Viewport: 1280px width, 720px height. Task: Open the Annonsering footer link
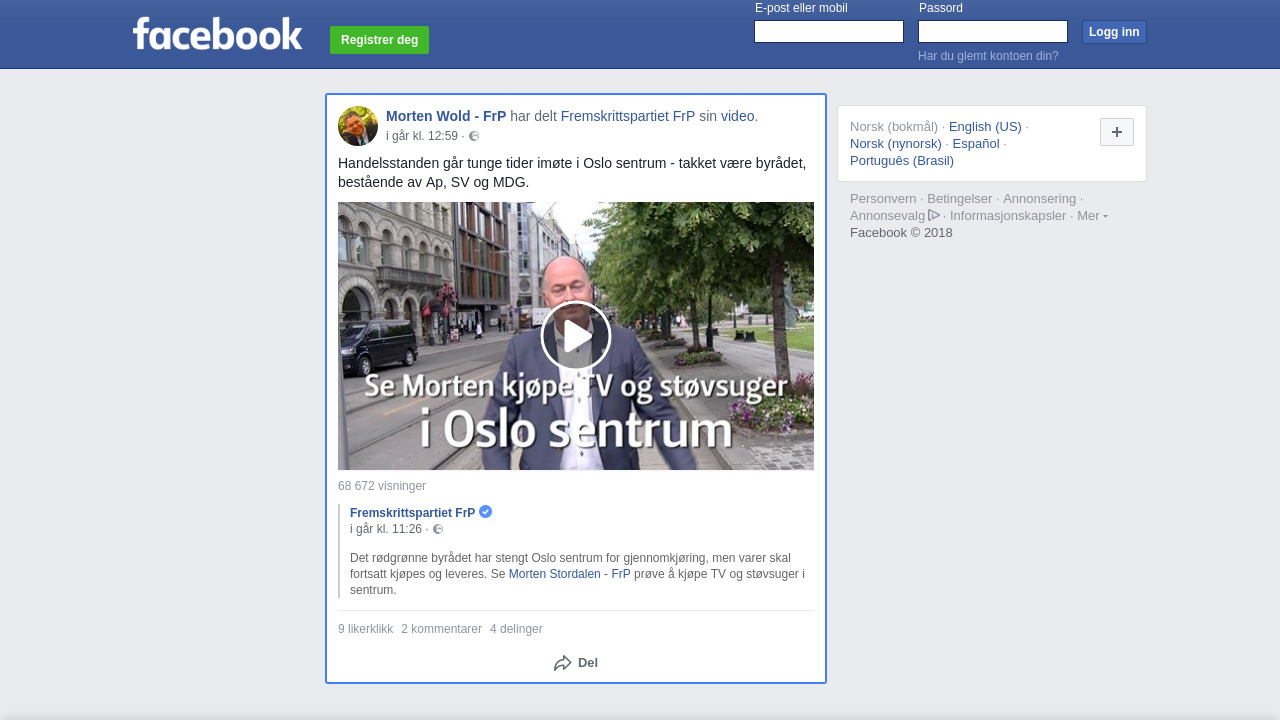pyautogui.click(x=1040, y=198)
